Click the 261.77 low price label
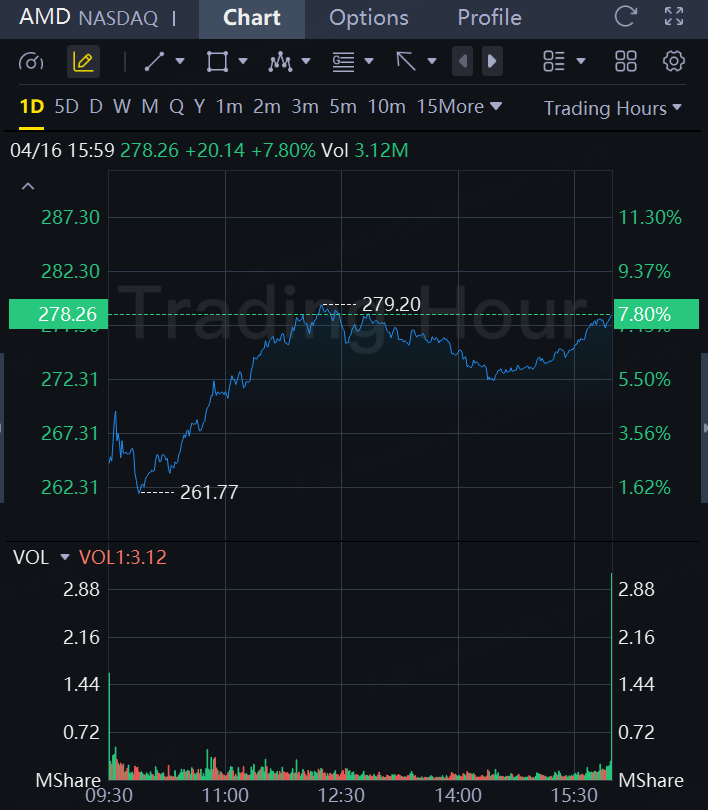The image size is (708, 810). (209, 492)
